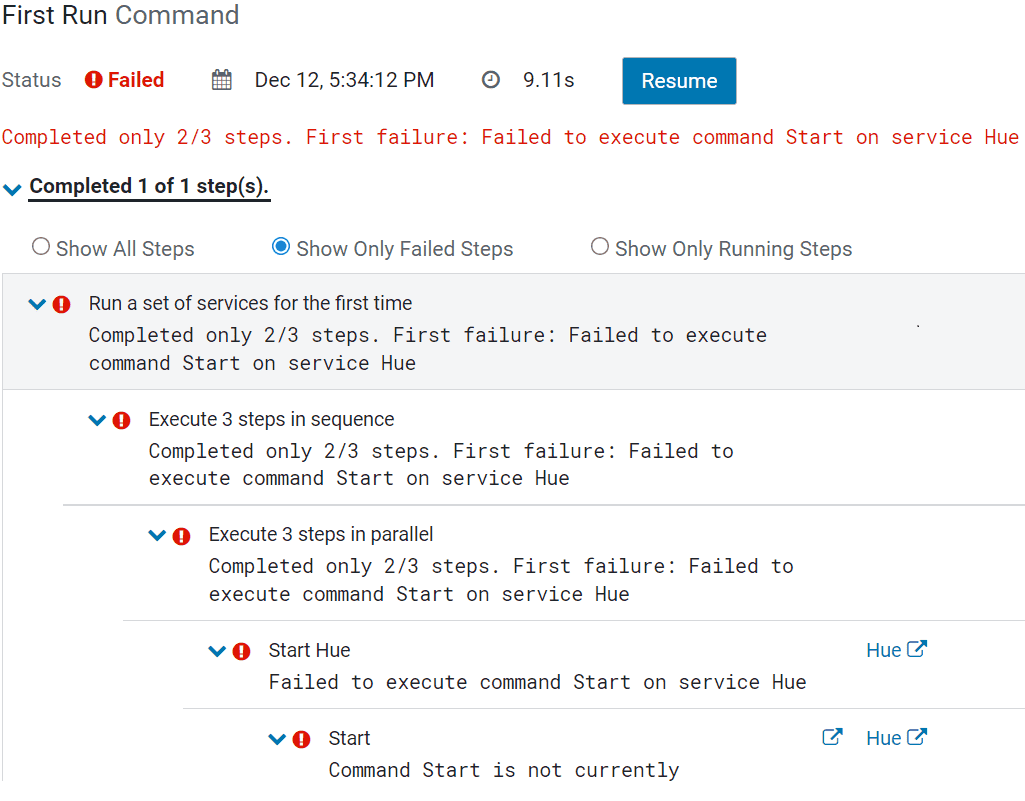Click error icon beside 'Start Hue'
Screen dimensions: 1025x801
242,651
